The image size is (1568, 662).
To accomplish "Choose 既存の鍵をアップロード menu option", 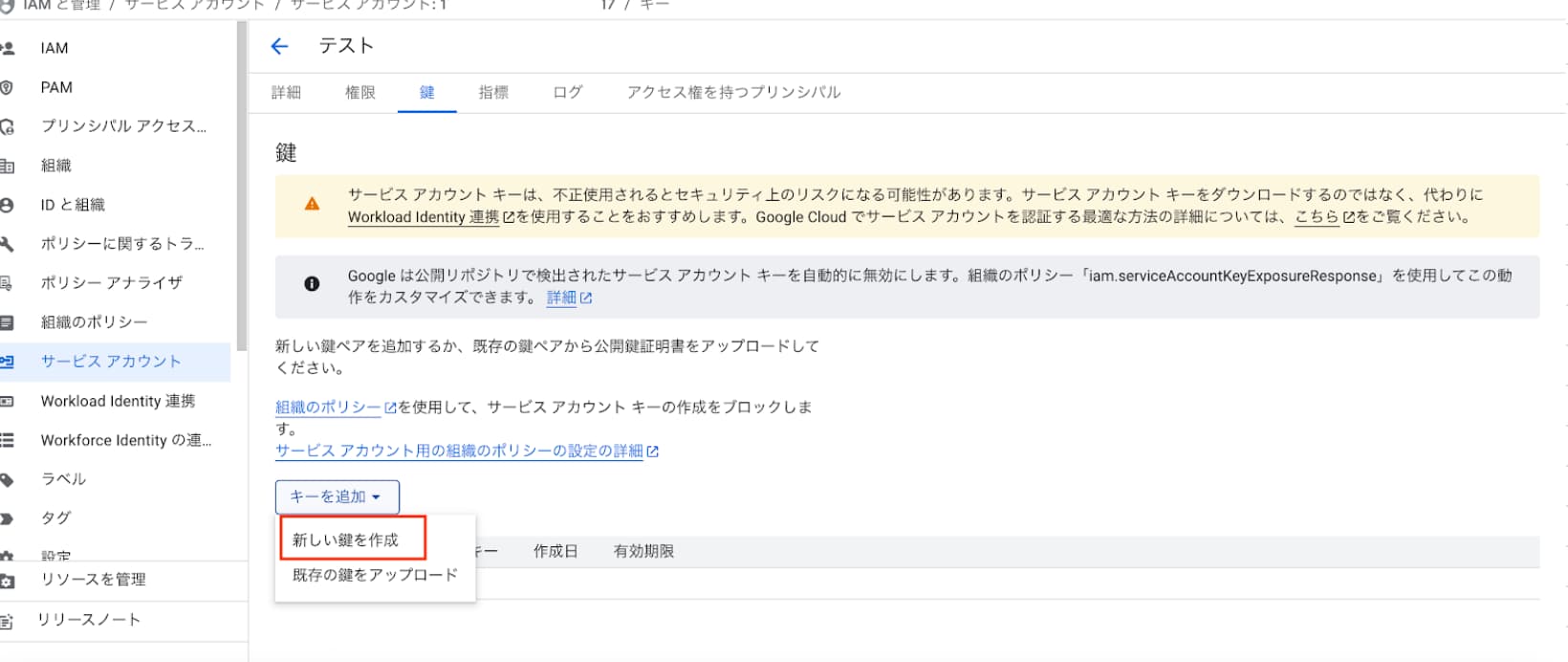I will click(375, 575).
